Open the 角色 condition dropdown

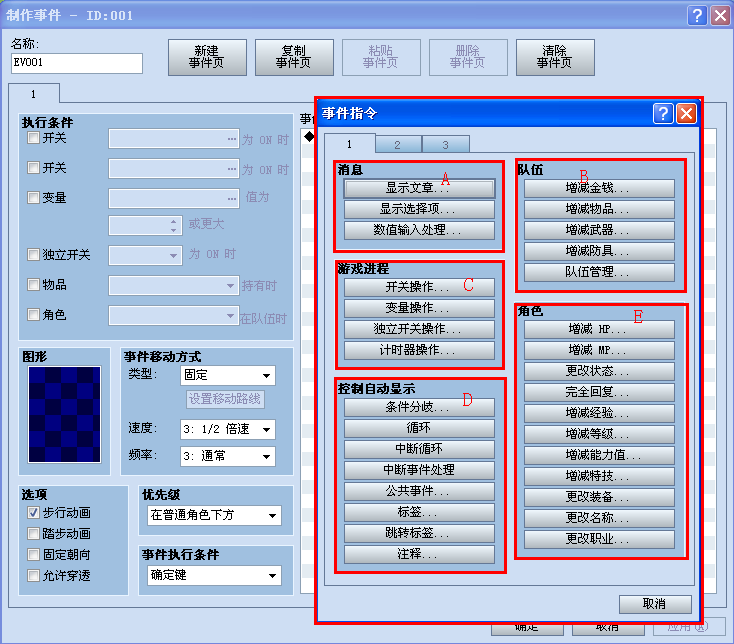coord(174,315)
